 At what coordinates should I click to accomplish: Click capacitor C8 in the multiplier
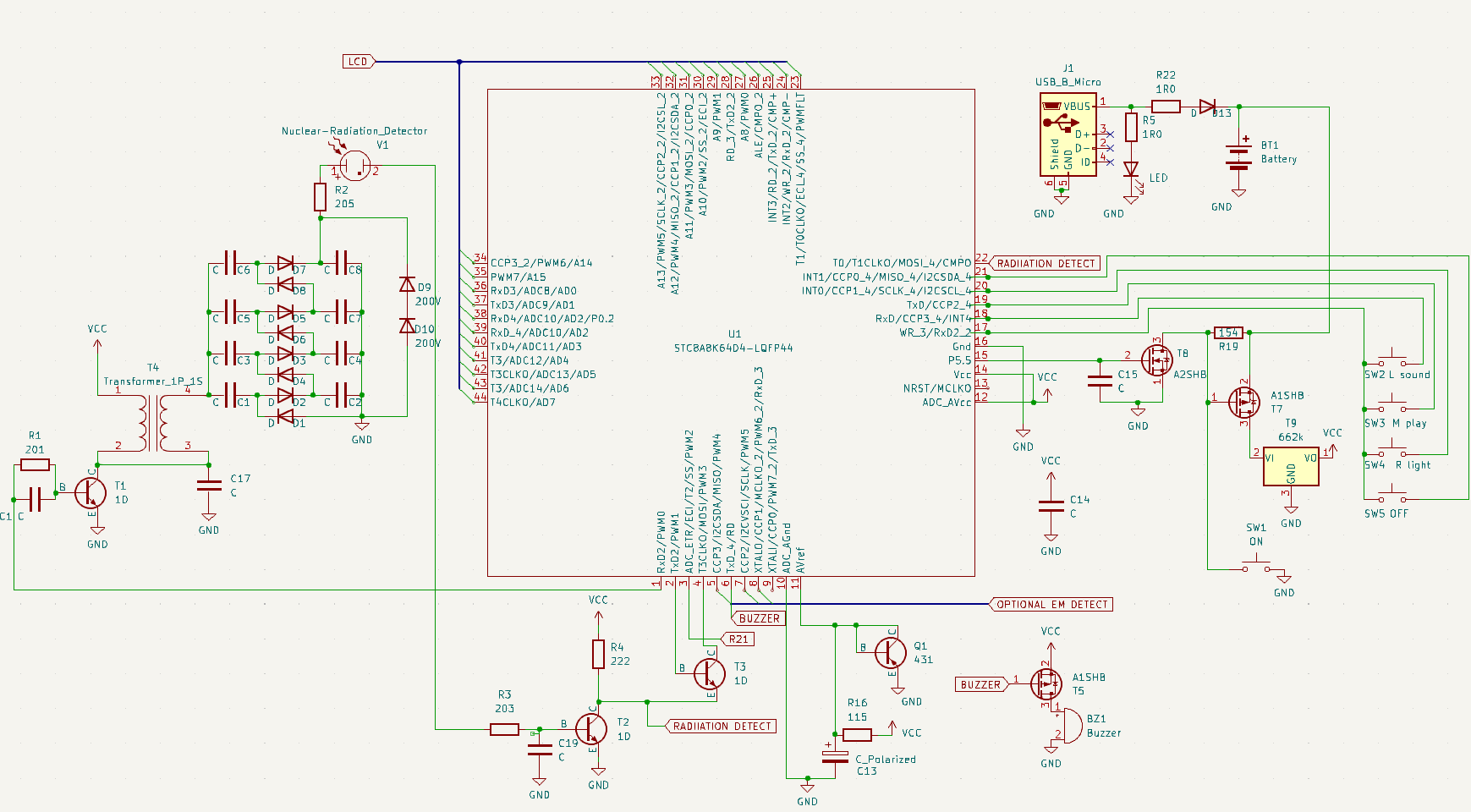point(342,263)
